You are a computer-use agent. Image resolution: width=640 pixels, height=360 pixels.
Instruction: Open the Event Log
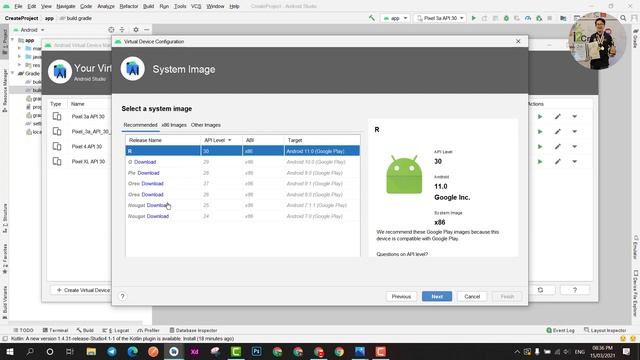click(x=560, y=330)
